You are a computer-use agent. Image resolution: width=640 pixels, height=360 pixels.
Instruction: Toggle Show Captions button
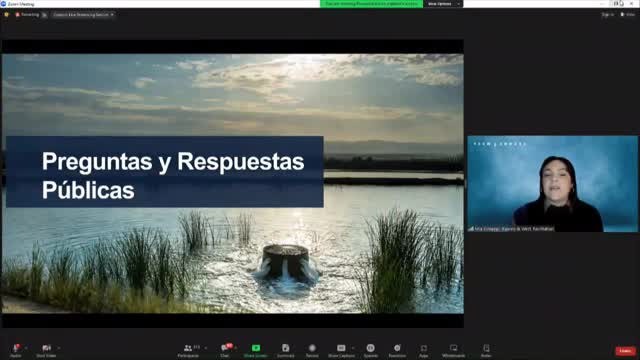pyautogui.click(x=341, y=350)
